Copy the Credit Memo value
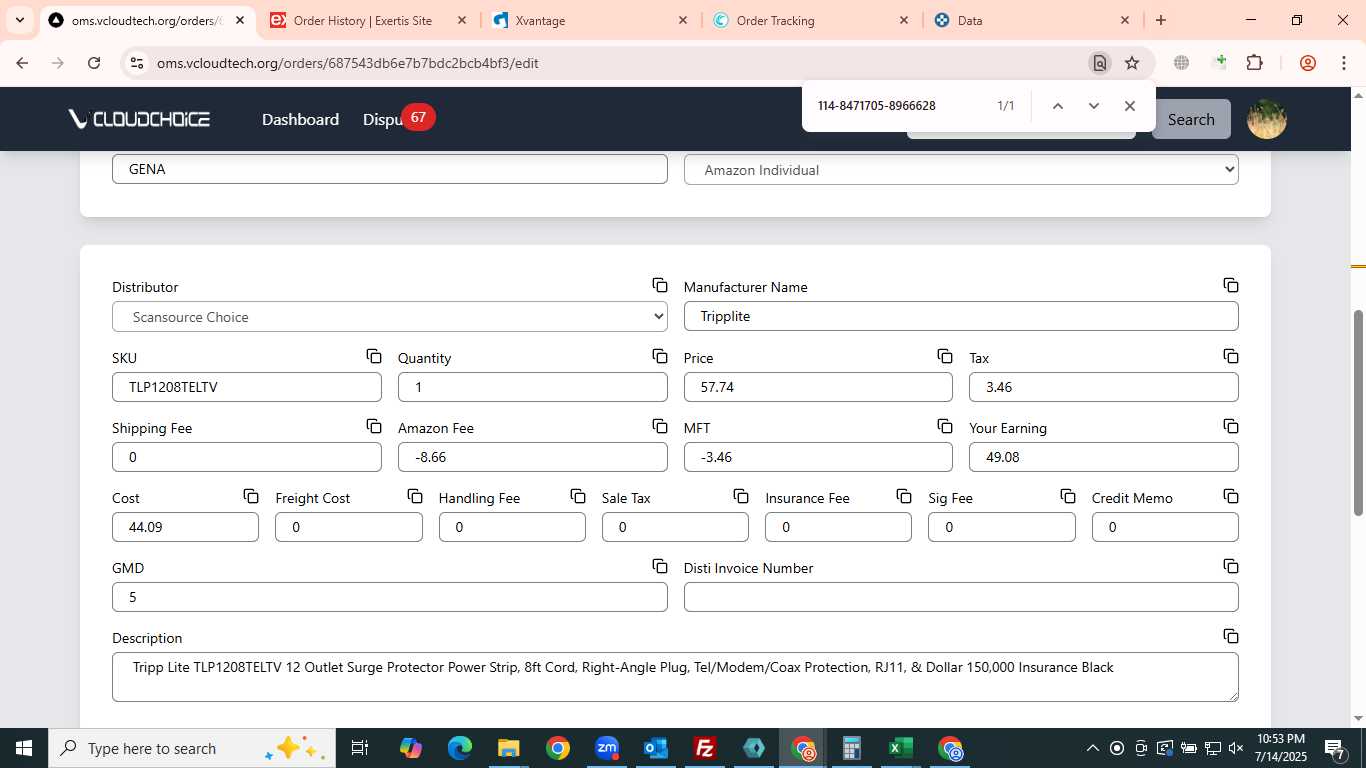Viewport: 1366px width, 768px height. coord(1231,497)
